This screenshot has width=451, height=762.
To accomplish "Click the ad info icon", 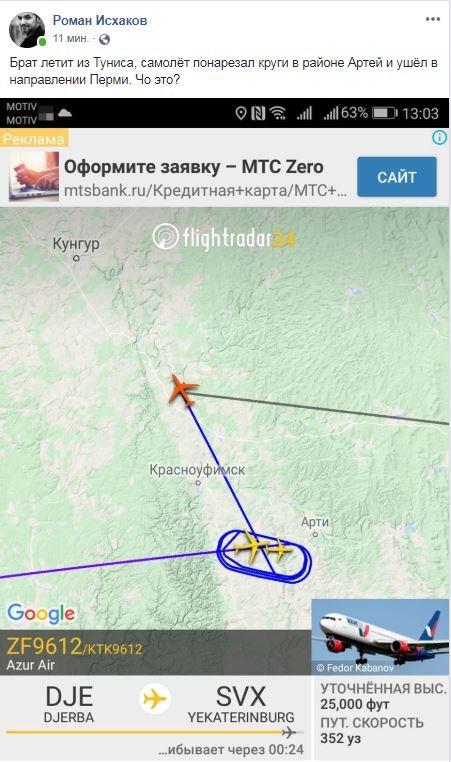I will tap(439, 138).
